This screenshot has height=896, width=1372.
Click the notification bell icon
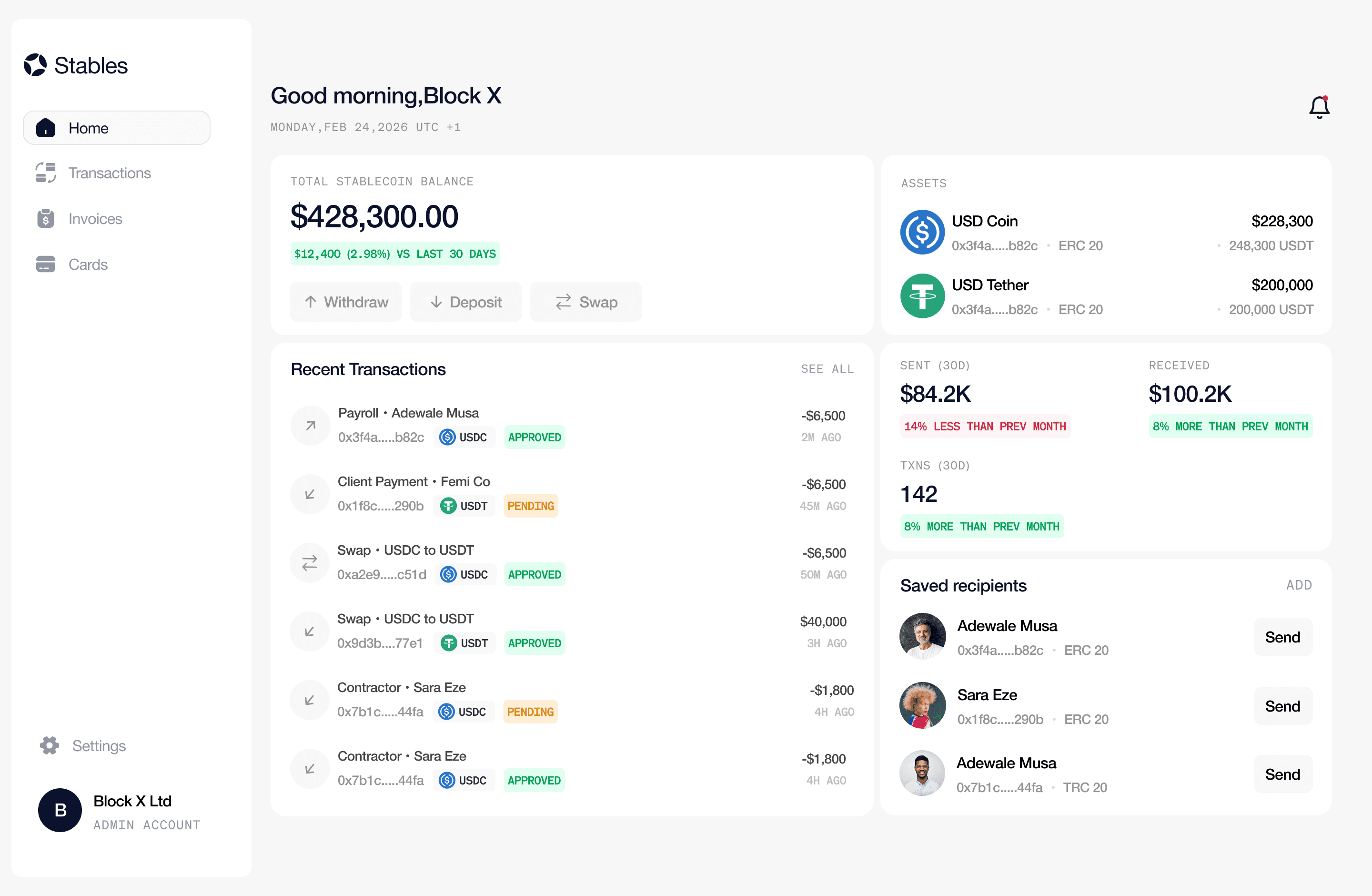[x=1319, y=107]
